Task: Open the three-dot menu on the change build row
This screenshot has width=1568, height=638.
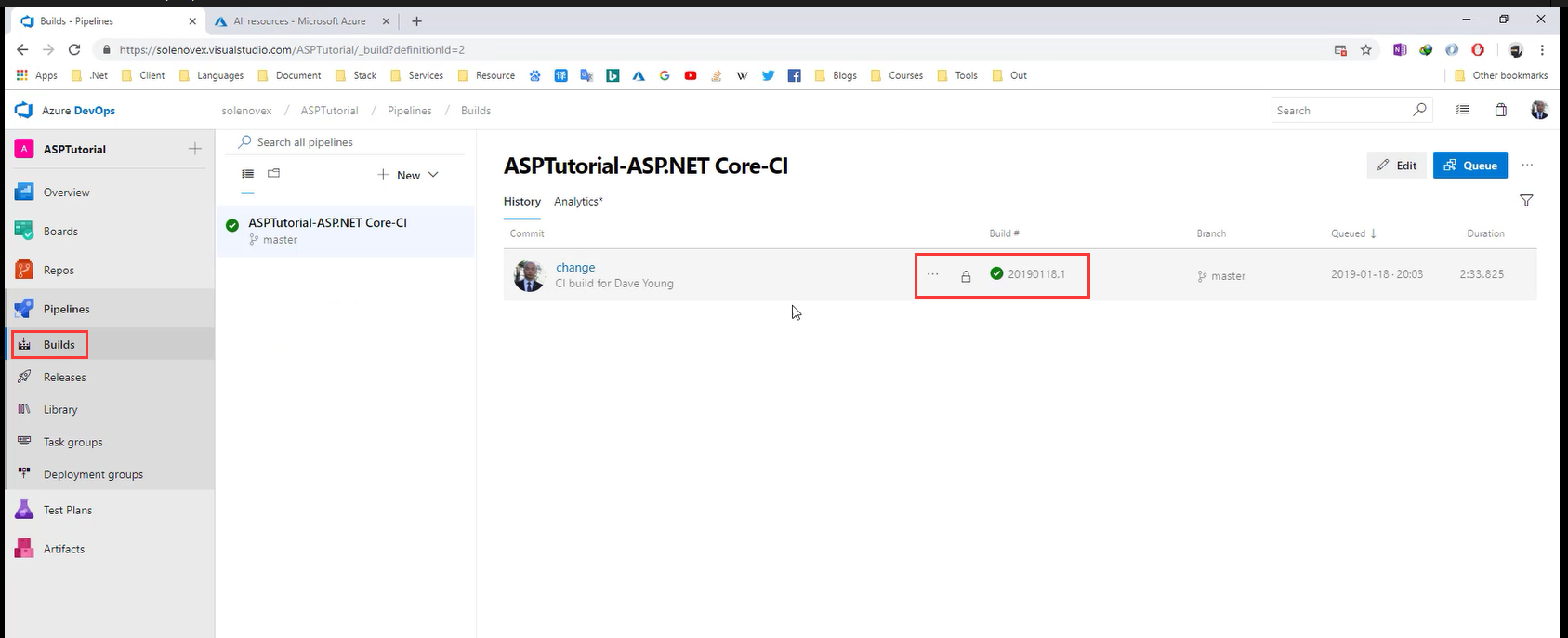Action: tap(933, 274)
